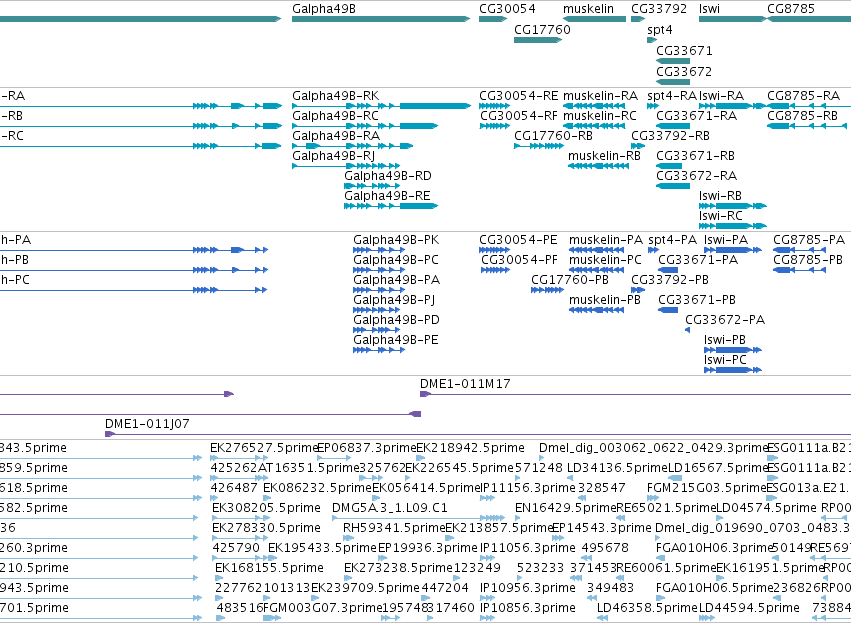Select the CG30054 gene label
This screenshot has height=623, width=851.
coord(507,9)
